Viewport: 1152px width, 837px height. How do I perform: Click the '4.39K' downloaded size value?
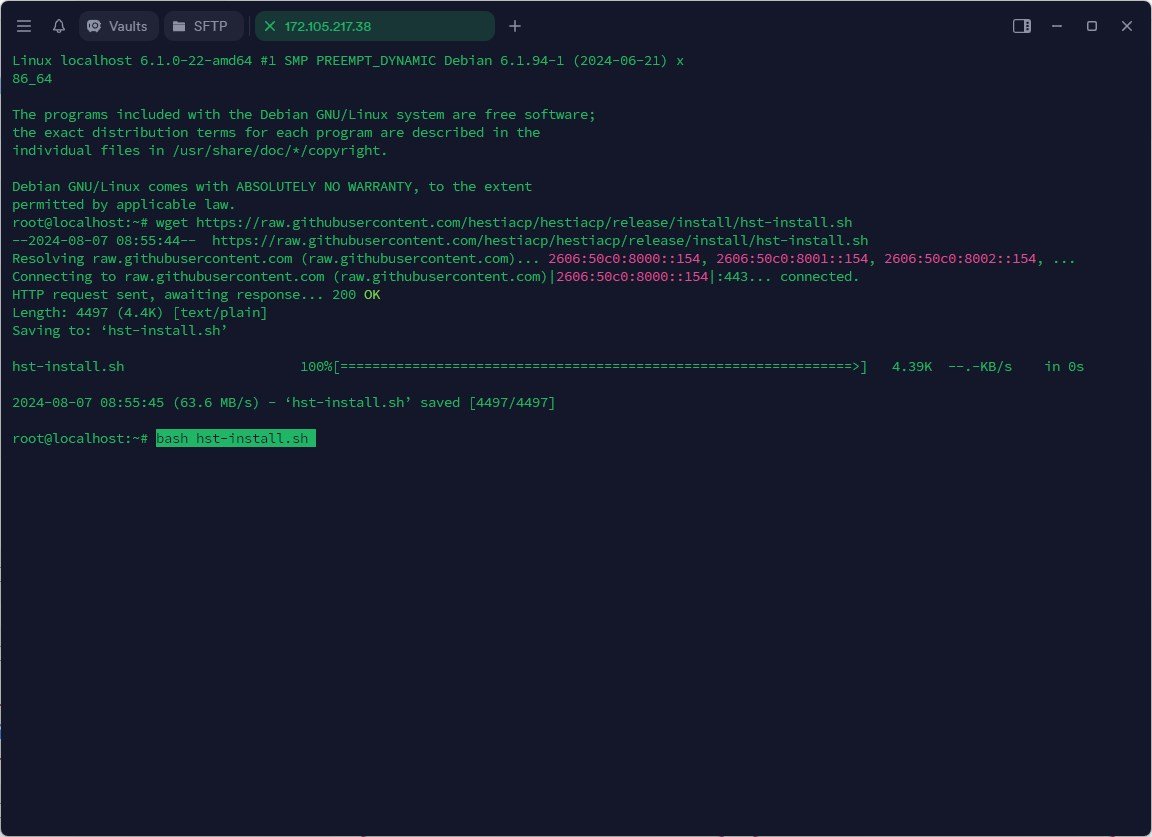pos(912,367)
